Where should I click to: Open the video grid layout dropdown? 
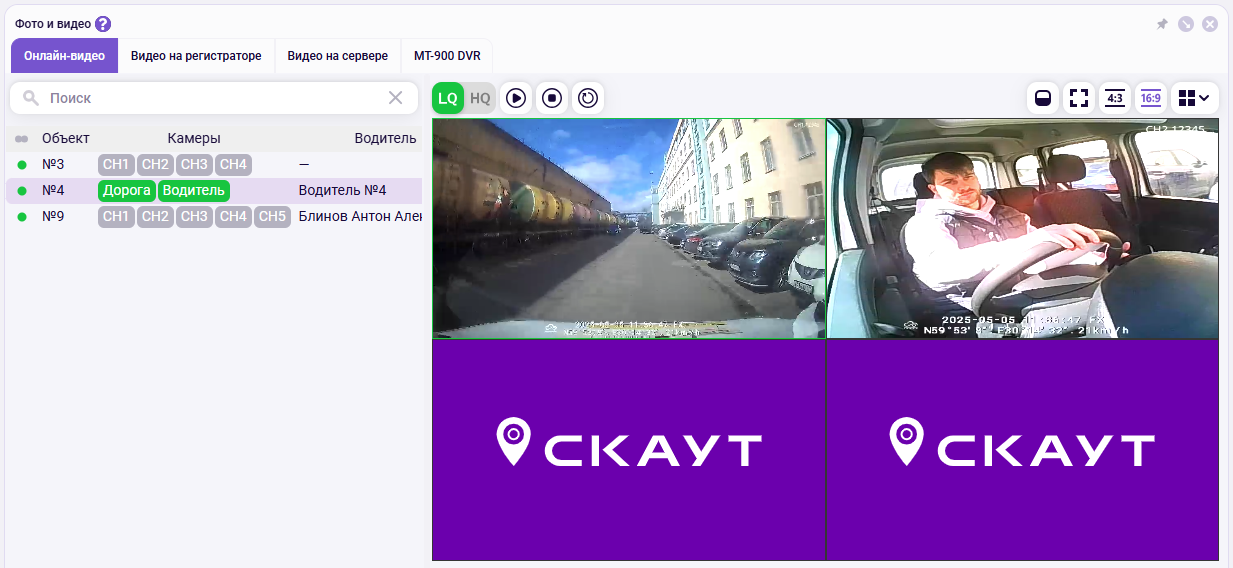point(1194,98)
